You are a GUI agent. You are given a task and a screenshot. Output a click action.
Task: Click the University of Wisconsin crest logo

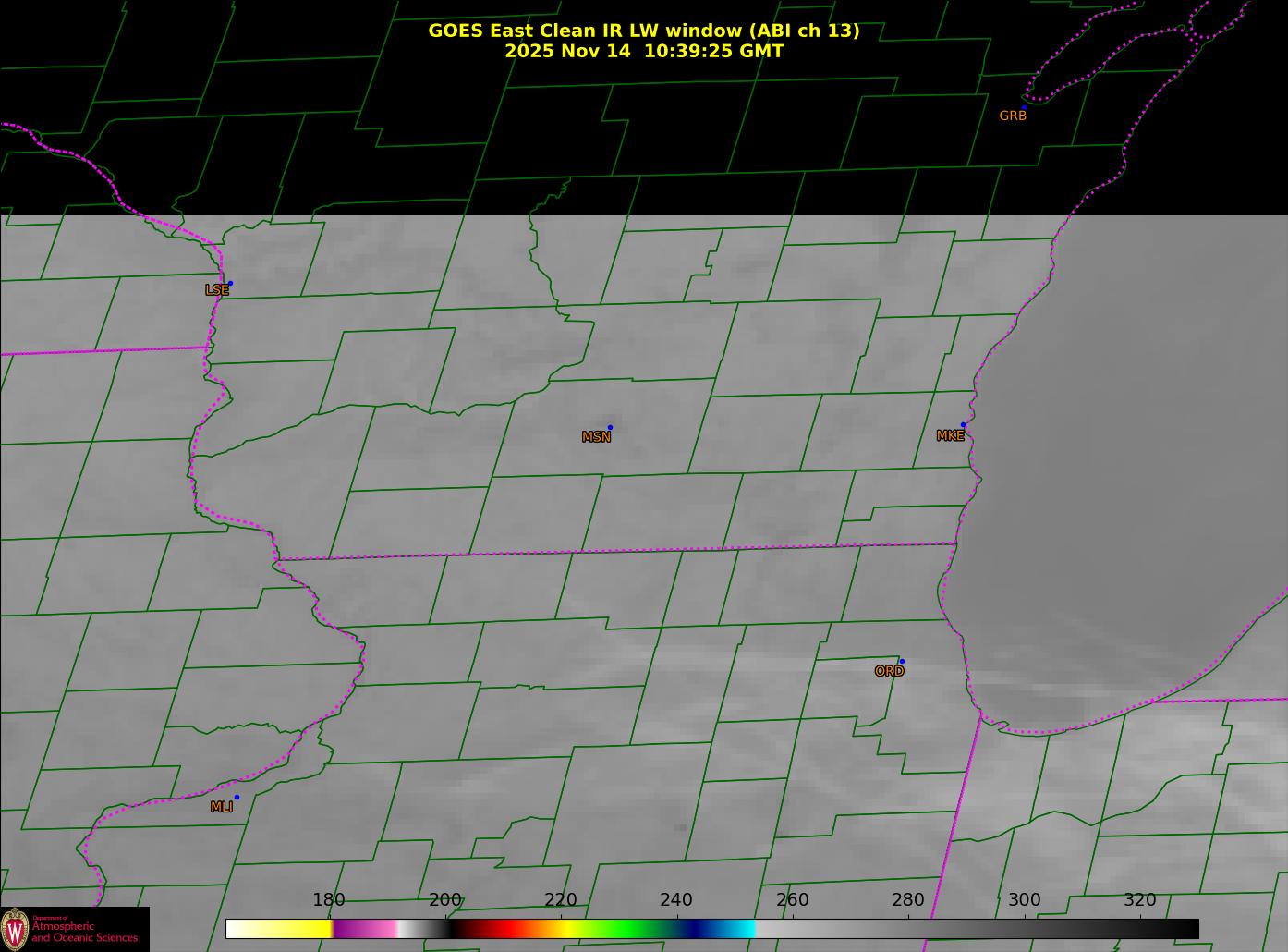(15, 928)
